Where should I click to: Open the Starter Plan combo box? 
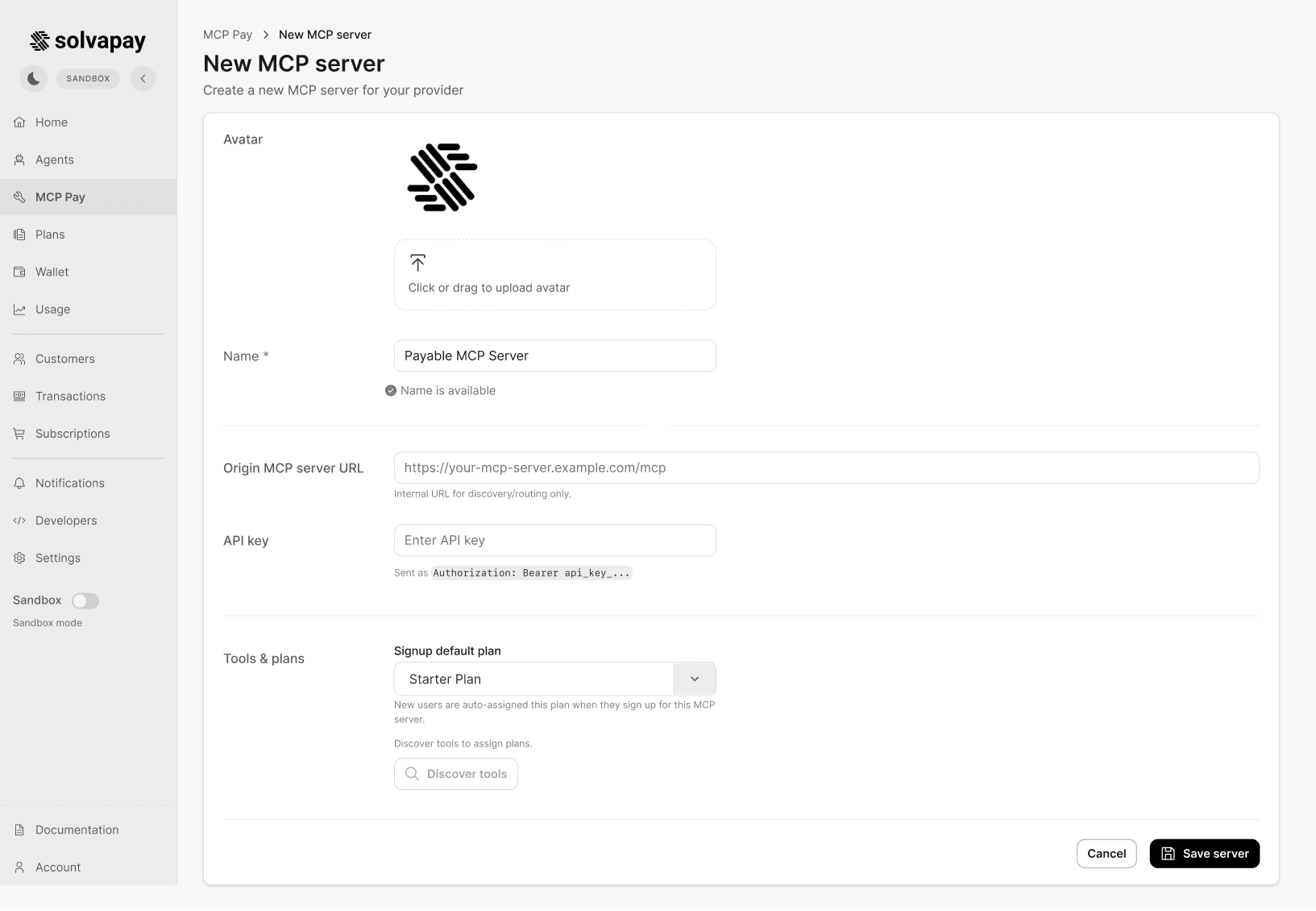click(533, 679)
